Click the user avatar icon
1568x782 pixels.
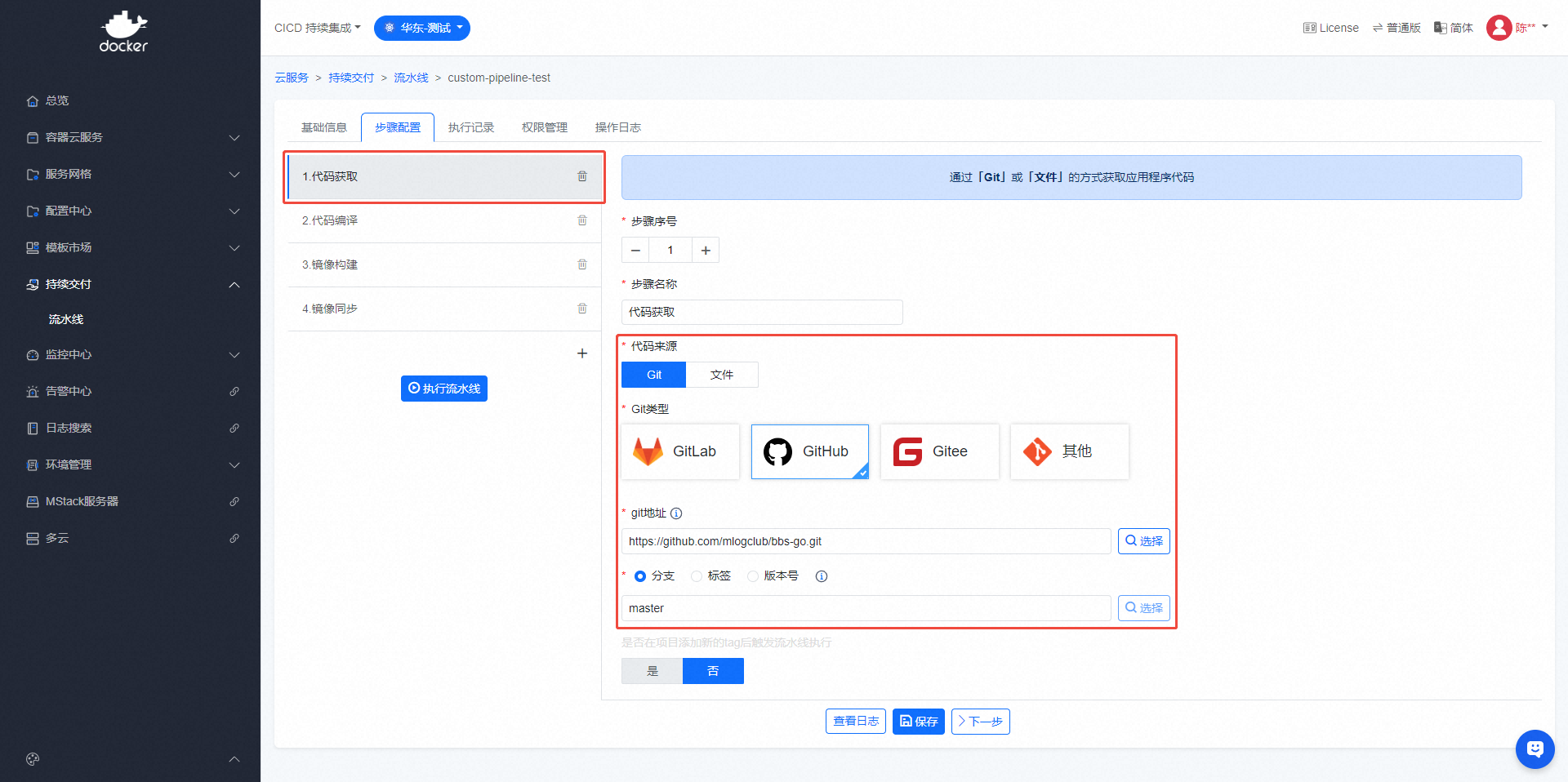(1499, 28)
